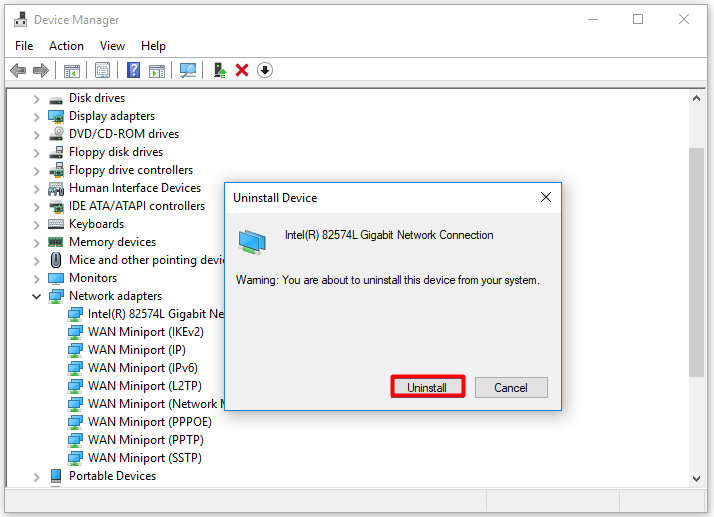The image size is (714, 517).
Task: Click the Portable Devices icon
Action: pyautogui.click(x=56, y=476)
